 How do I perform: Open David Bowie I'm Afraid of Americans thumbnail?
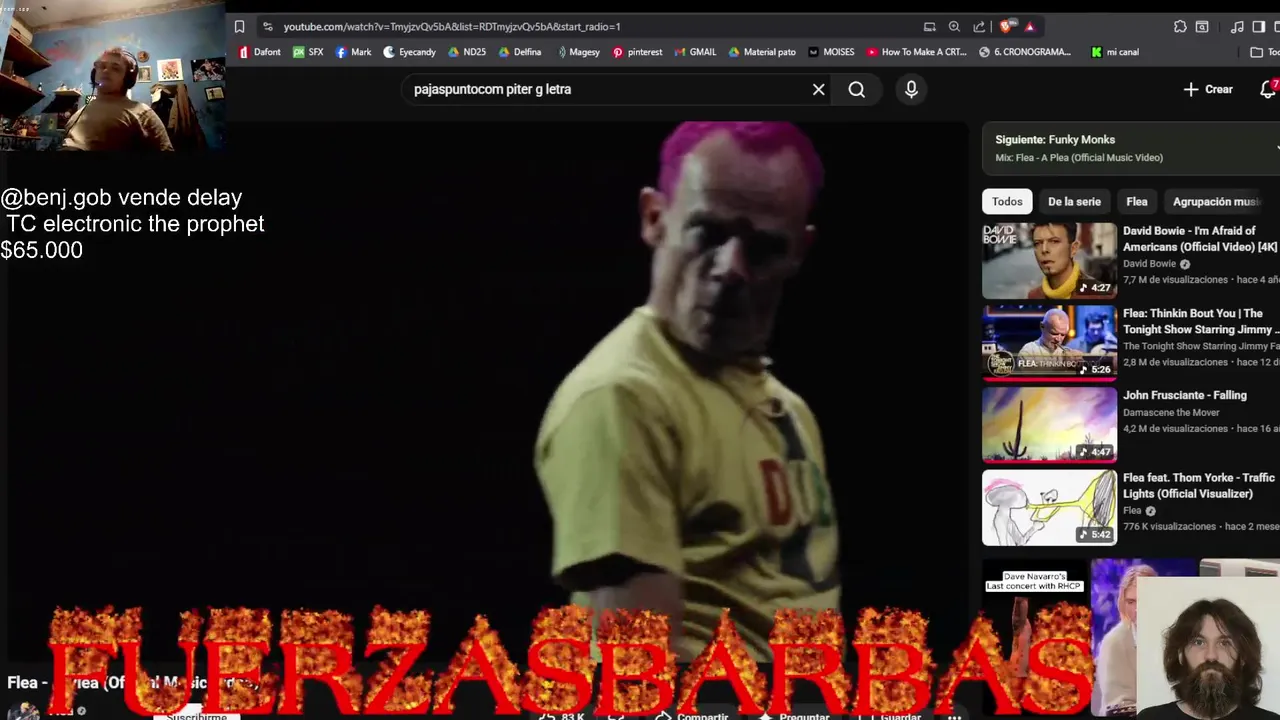(x=1049, y=261)
